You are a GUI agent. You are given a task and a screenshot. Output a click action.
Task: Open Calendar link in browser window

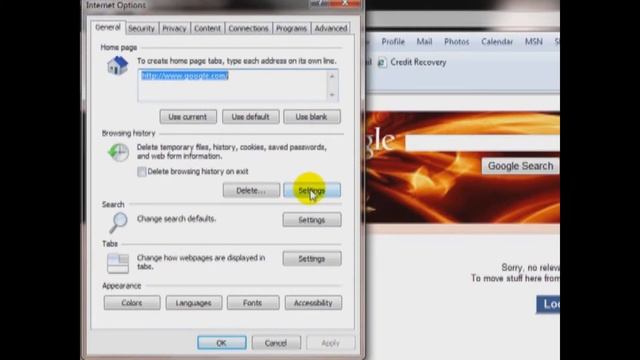(x=497, y=42)
